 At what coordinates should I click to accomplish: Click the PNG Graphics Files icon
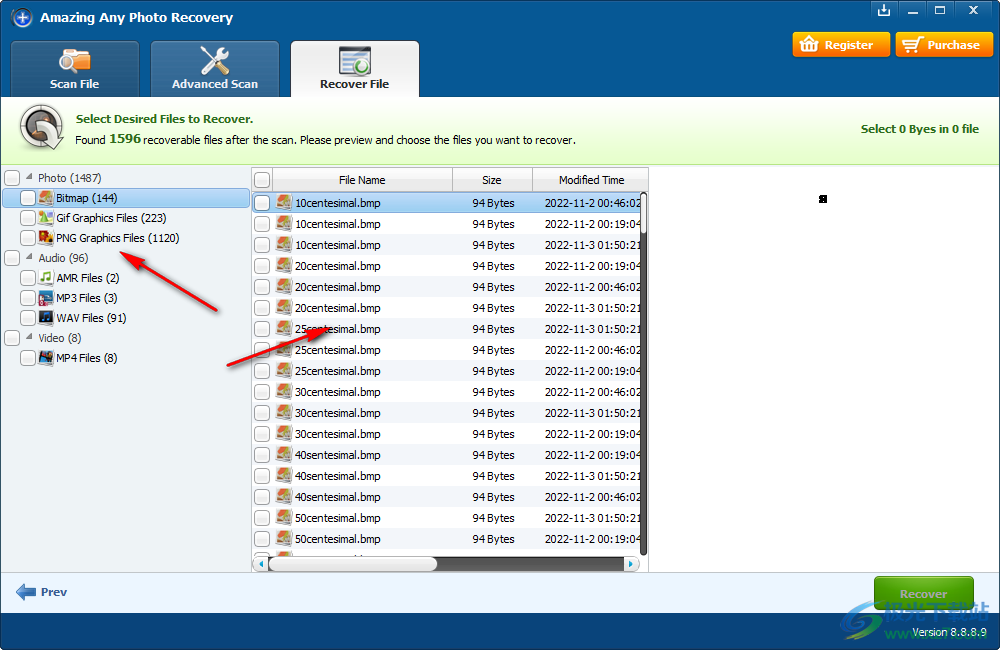46,238
